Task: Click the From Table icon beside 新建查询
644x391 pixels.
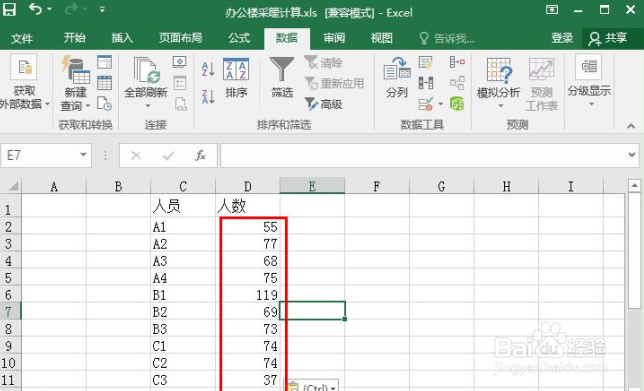Action: tap(104, 83)
